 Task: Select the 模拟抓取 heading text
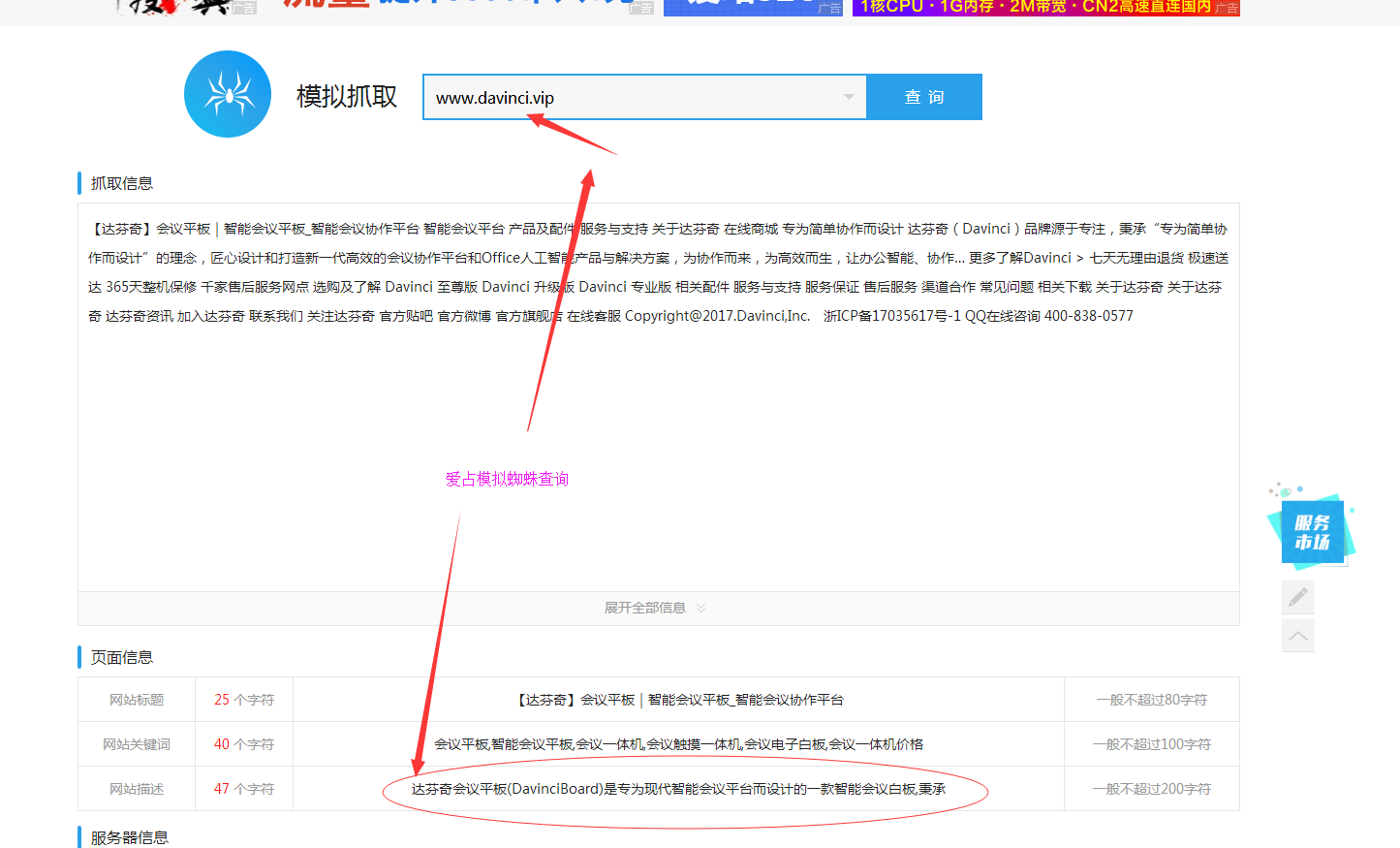[x=347, y=97]
